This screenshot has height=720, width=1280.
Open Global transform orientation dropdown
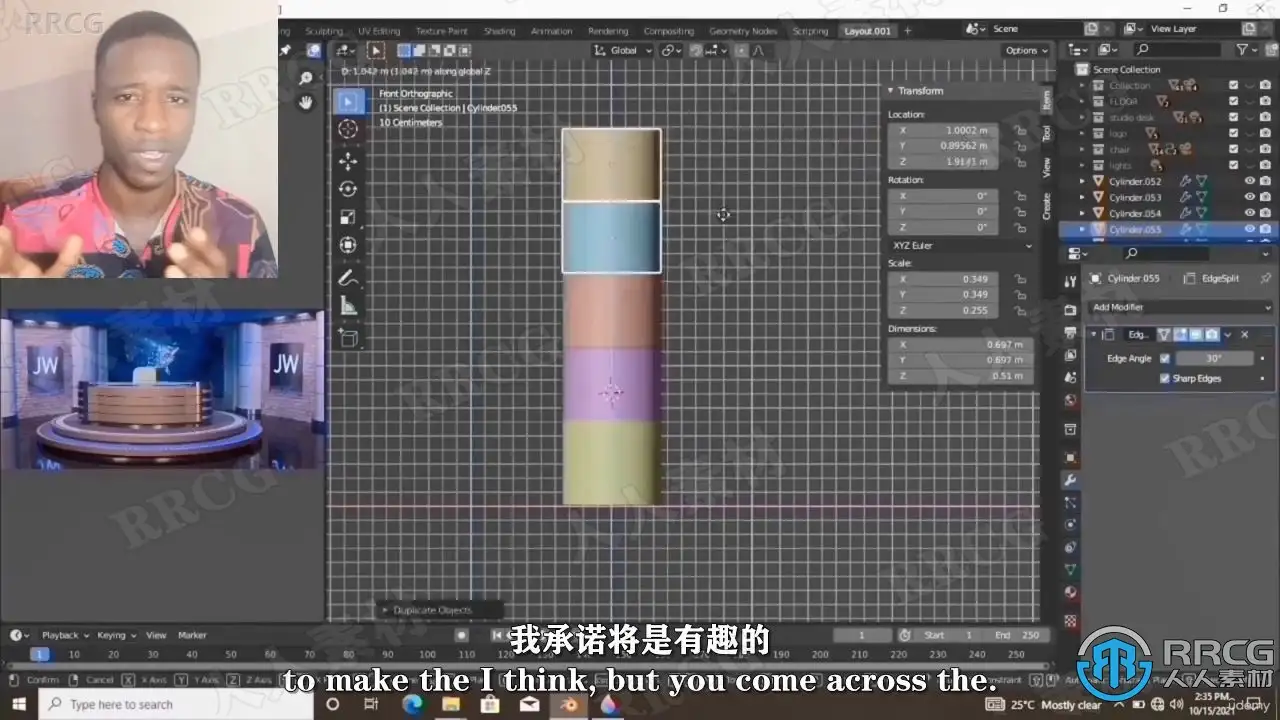point(622,50)
